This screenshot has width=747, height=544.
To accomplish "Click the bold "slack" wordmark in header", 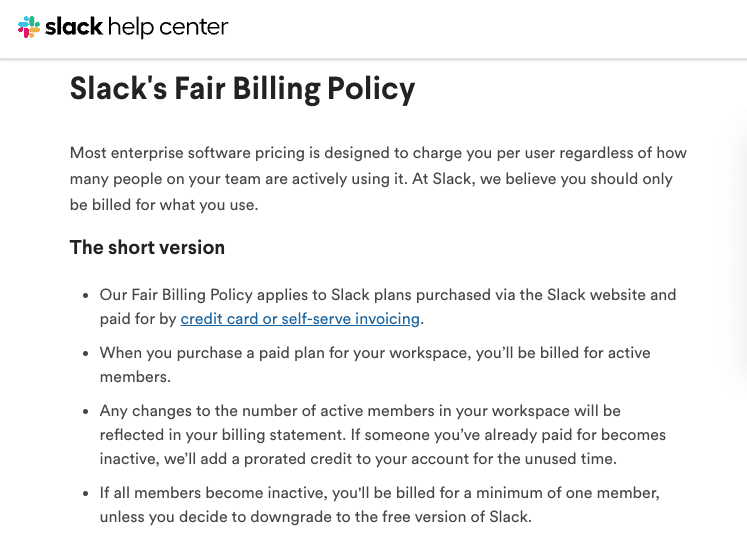I will 73,27.
